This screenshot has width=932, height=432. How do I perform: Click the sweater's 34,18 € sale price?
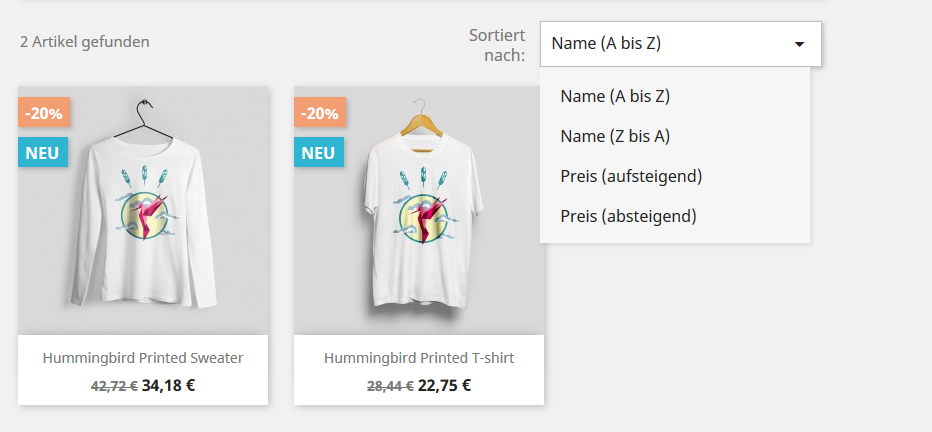[x=168, y=385]
